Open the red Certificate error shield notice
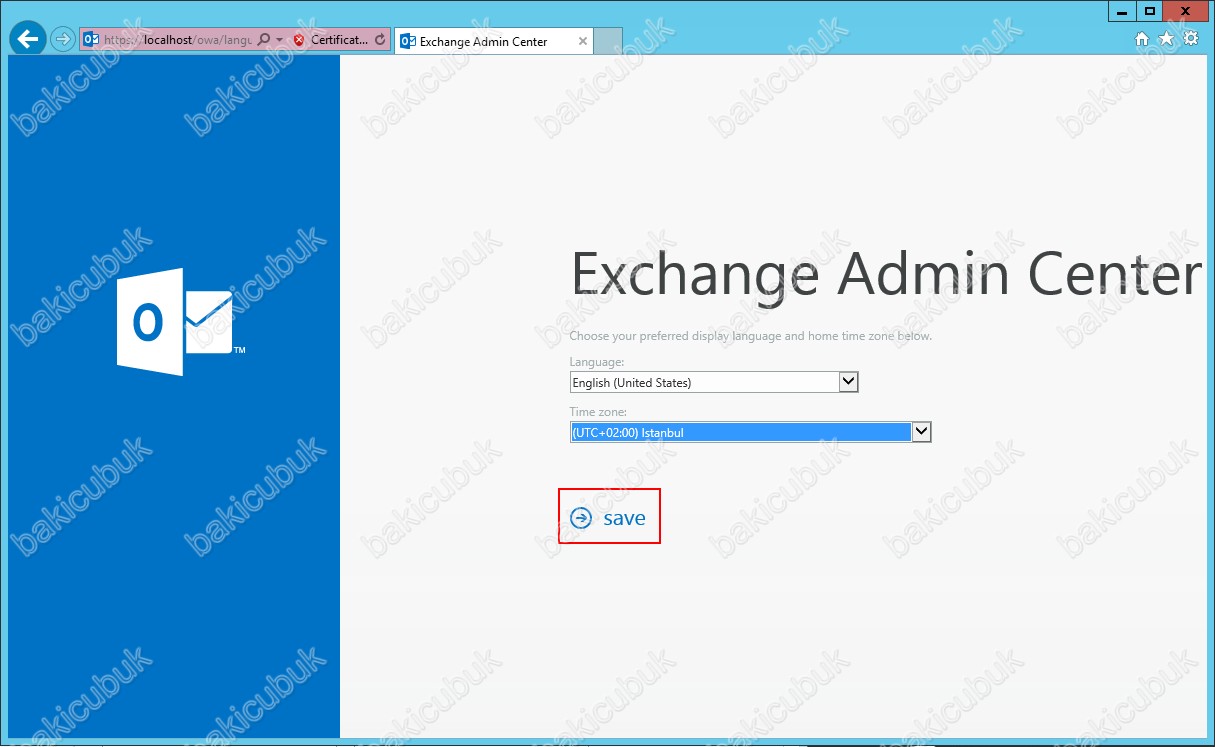Image resolution: width=1215 pixels, height=747 pixels. [330, 40]
